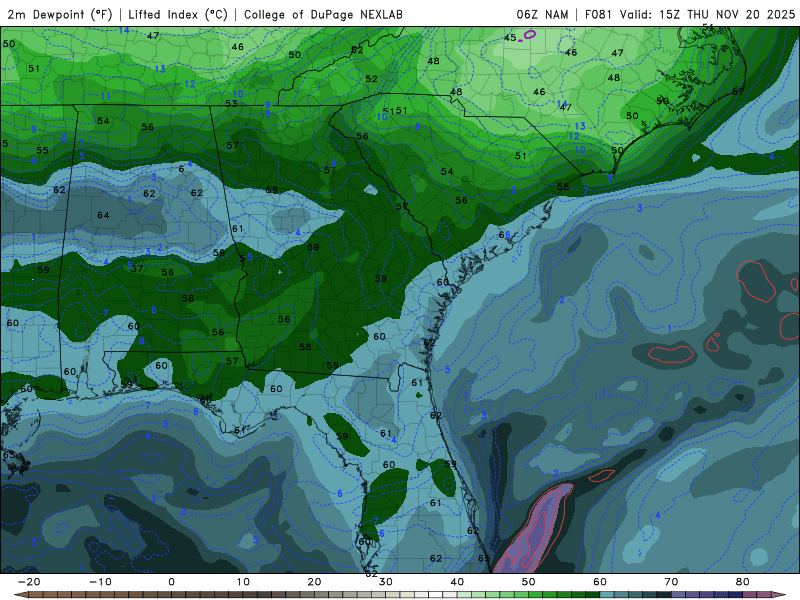
Task: Click the "Valid: 15Z THU NOV 20 2025" text
Action: click(707, 14)
